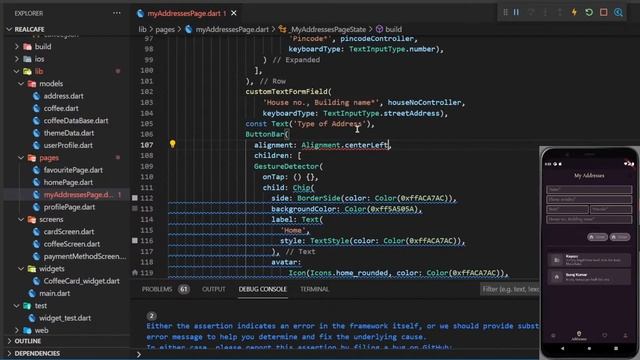Collapse the pages folder
This screenshot has height=360, width=640.
(21, 158)
